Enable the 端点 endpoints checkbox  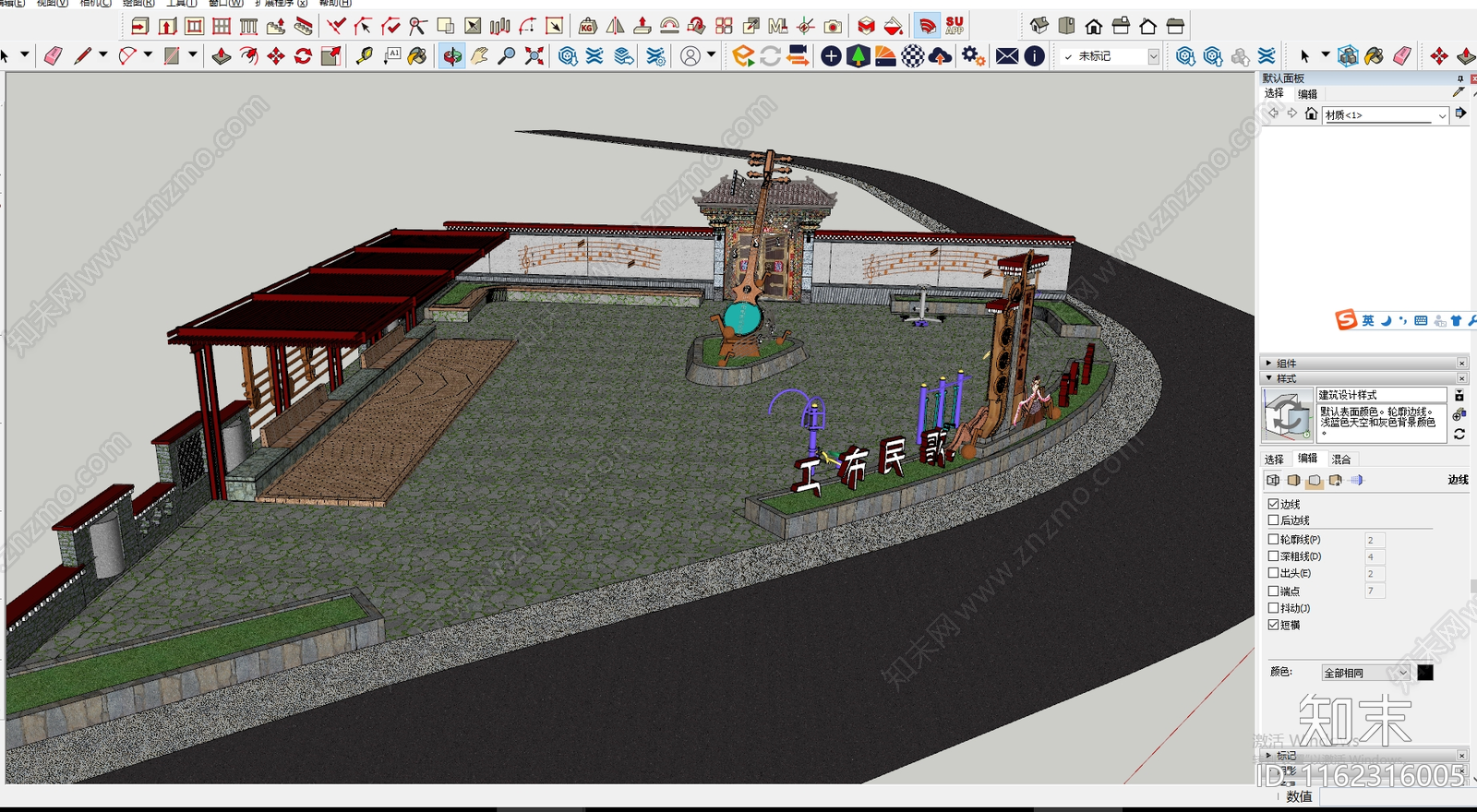coord(1274,591)
